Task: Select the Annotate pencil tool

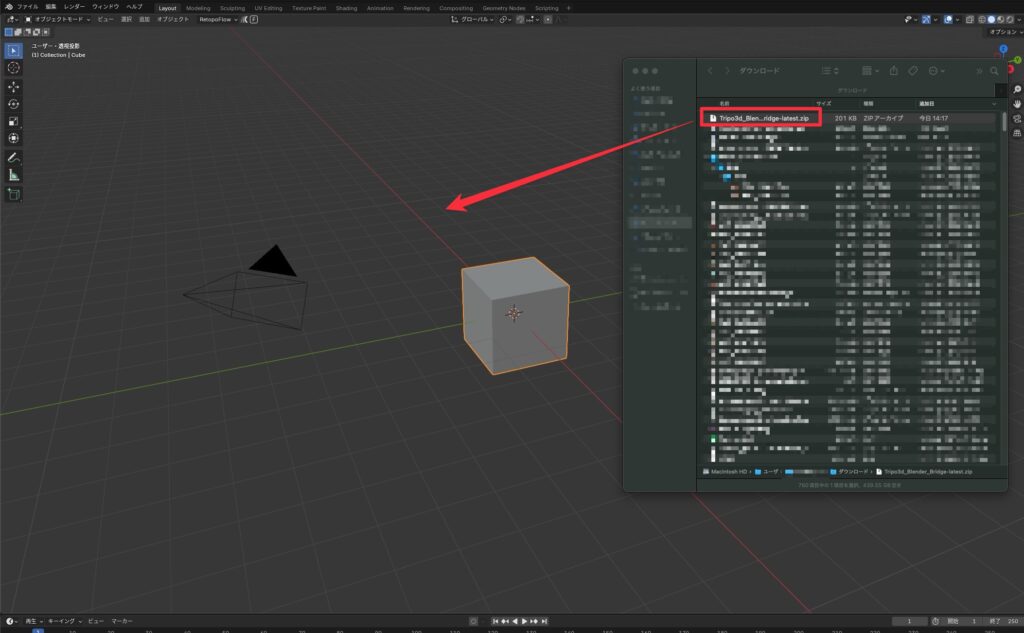Action: point(14,158)
